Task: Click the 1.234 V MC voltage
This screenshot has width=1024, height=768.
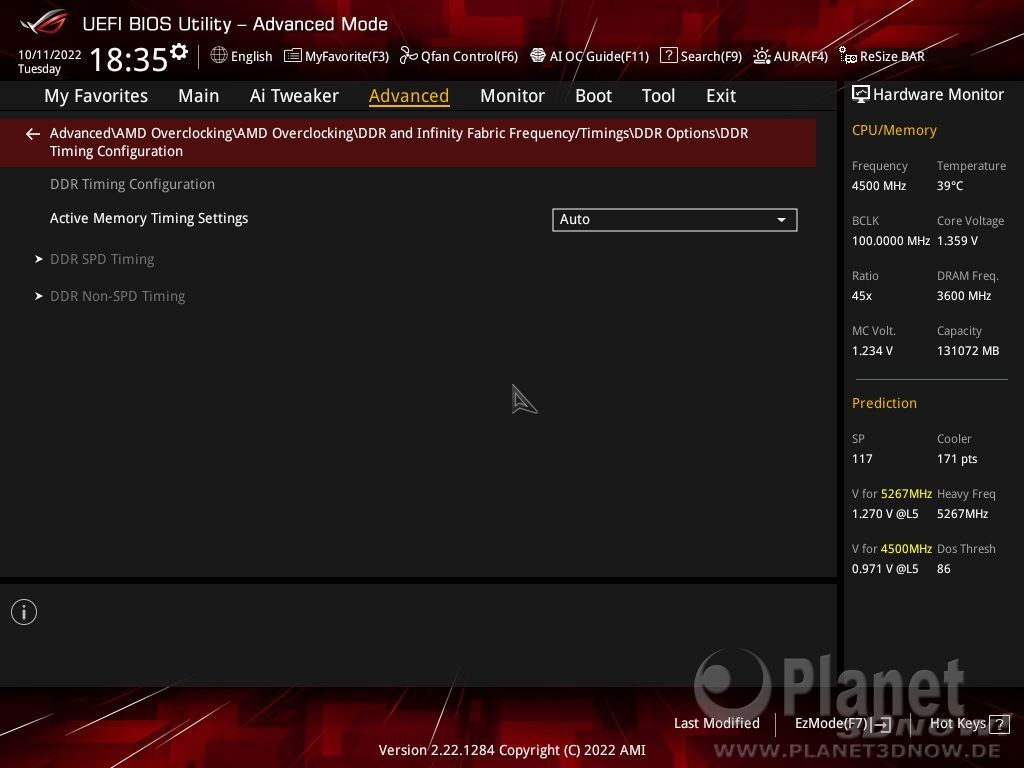Action: pyautogui.click(x=872, y=351)
